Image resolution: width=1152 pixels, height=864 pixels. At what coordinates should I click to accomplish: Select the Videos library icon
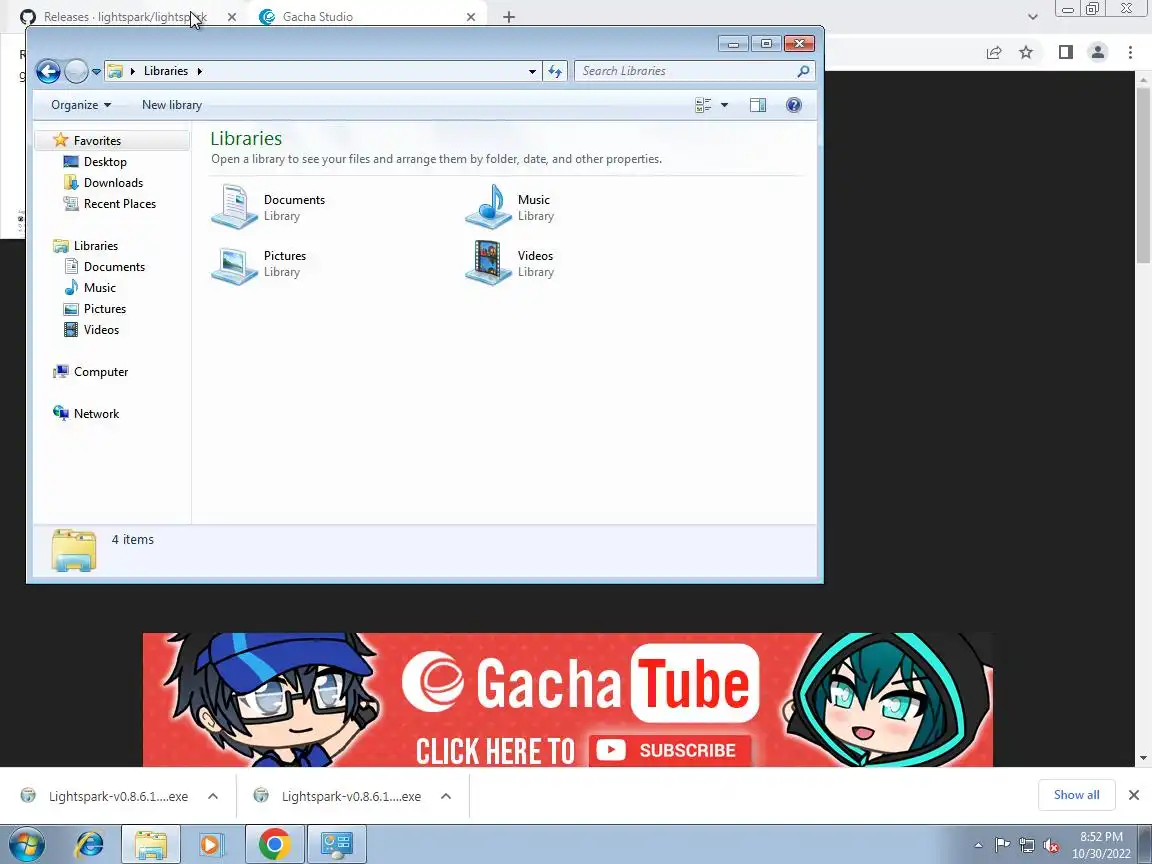[x=489, y=263]
